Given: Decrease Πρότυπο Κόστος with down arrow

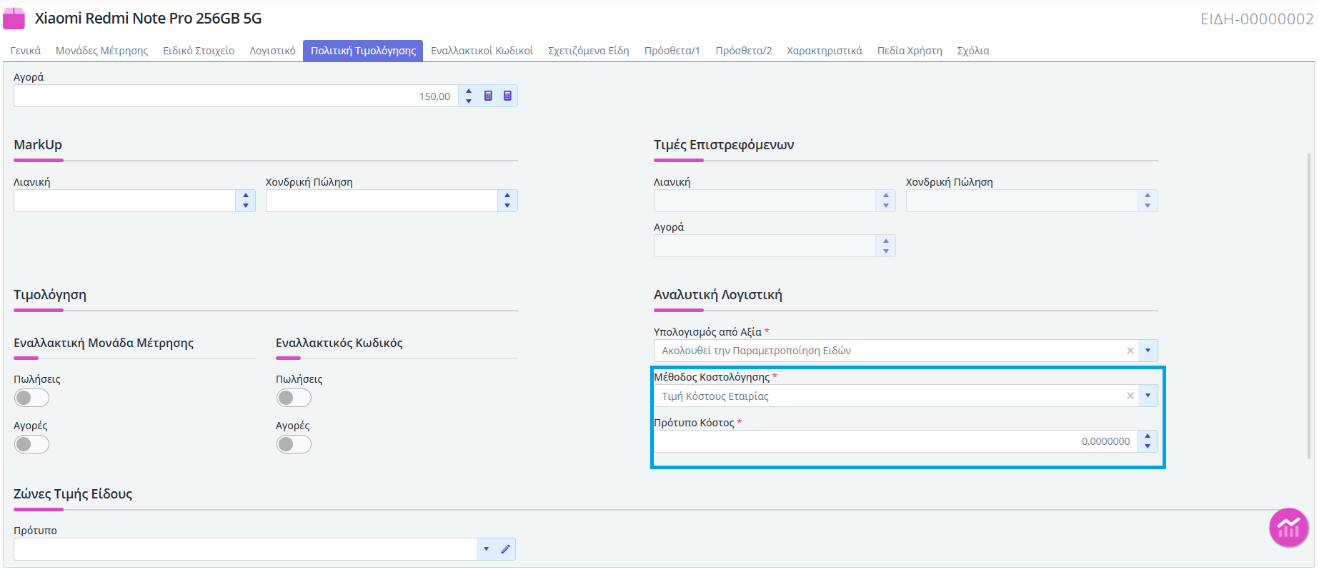Looking at the screenshot, I should point(1148,446).
